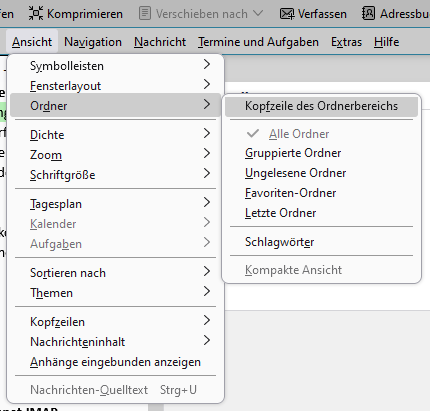The width and height of the screenshot is (430, 411).
Task: Click the Verfassen compose envelope icon
Action: [x=287, y=14]
